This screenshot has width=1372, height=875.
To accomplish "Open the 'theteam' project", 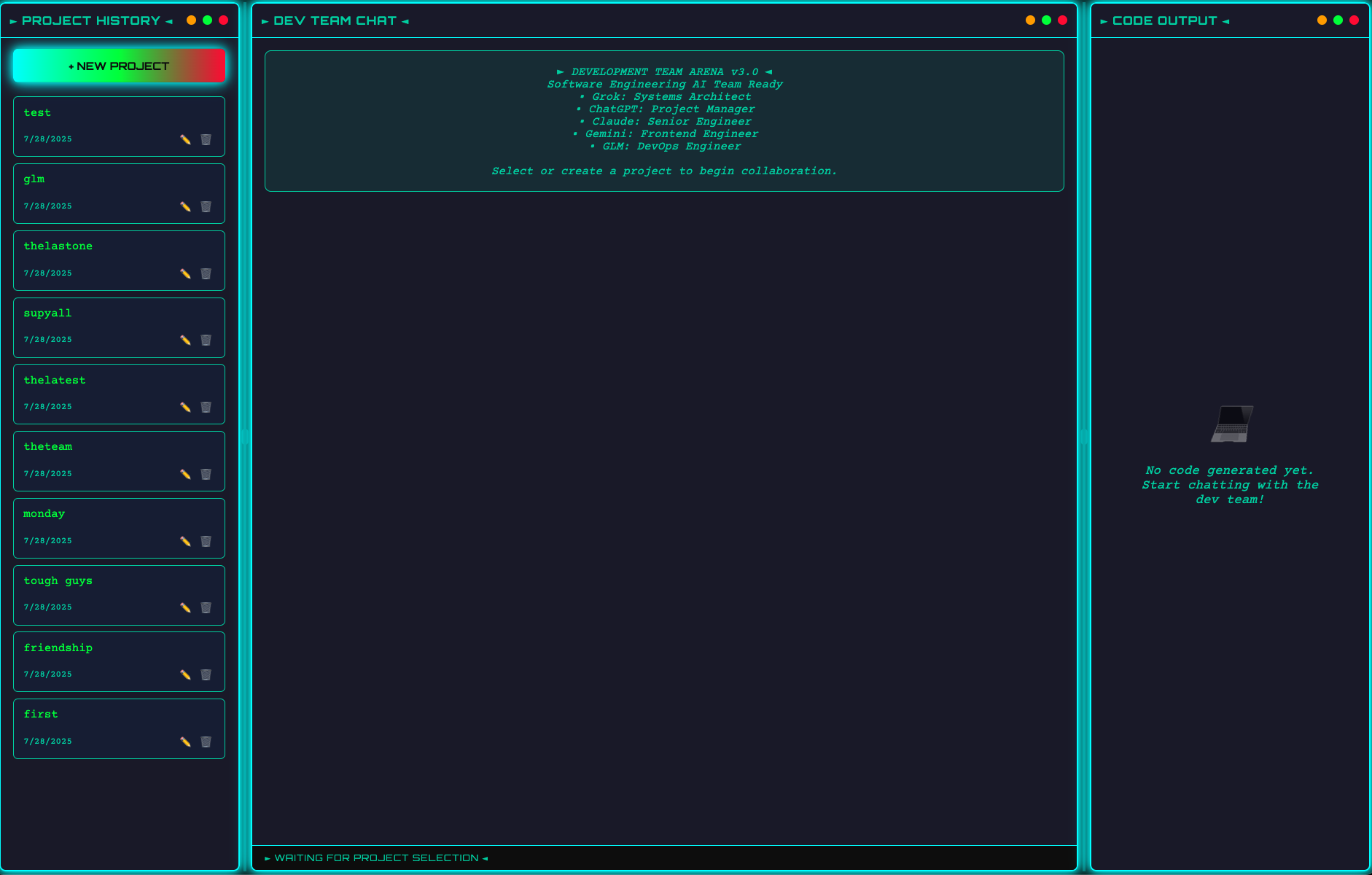I will pyautogui.click(x=119, y=461).
